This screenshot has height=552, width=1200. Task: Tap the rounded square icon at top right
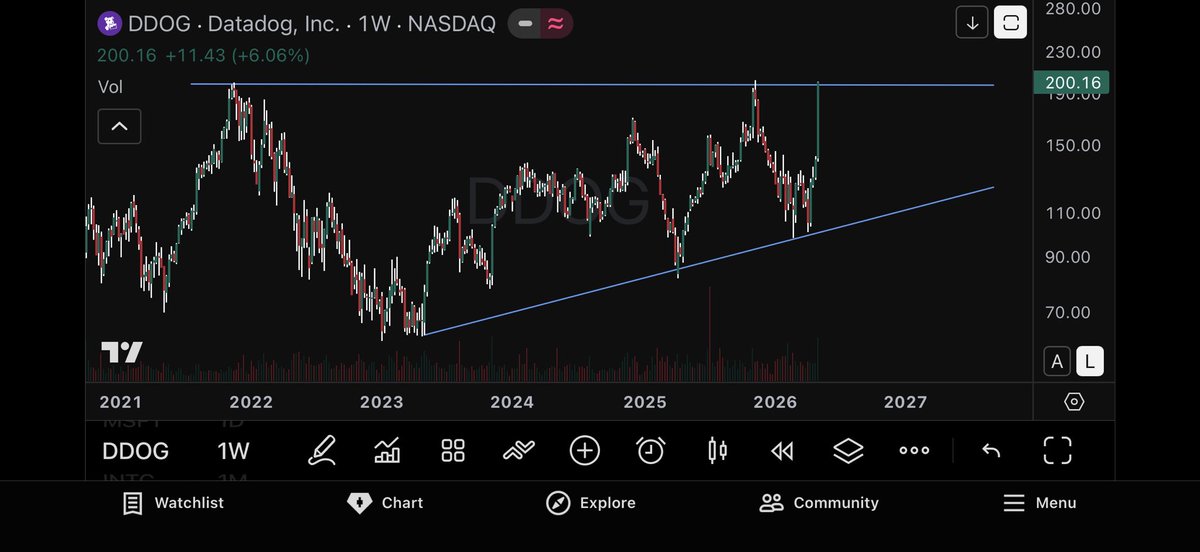pyautogui.click(x=1010, y=22)
